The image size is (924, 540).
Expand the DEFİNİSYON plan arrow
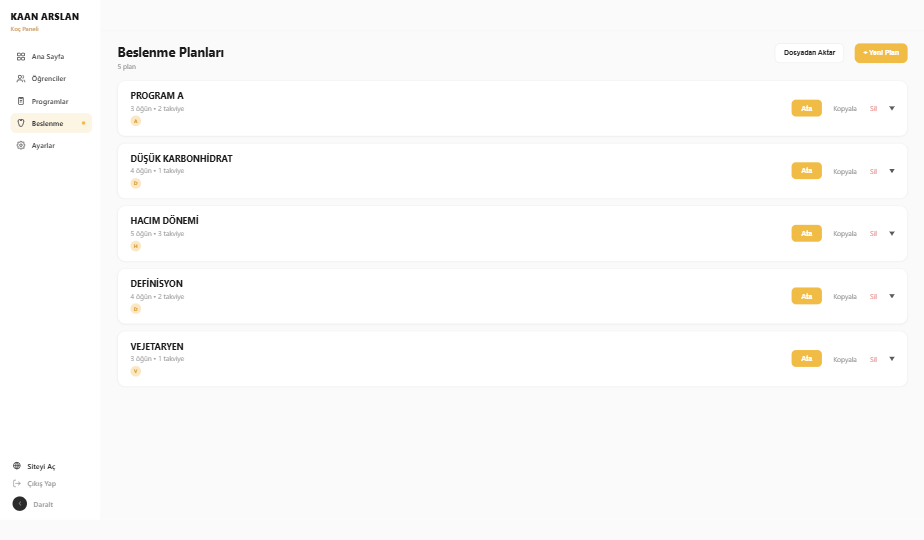(892, 296)
